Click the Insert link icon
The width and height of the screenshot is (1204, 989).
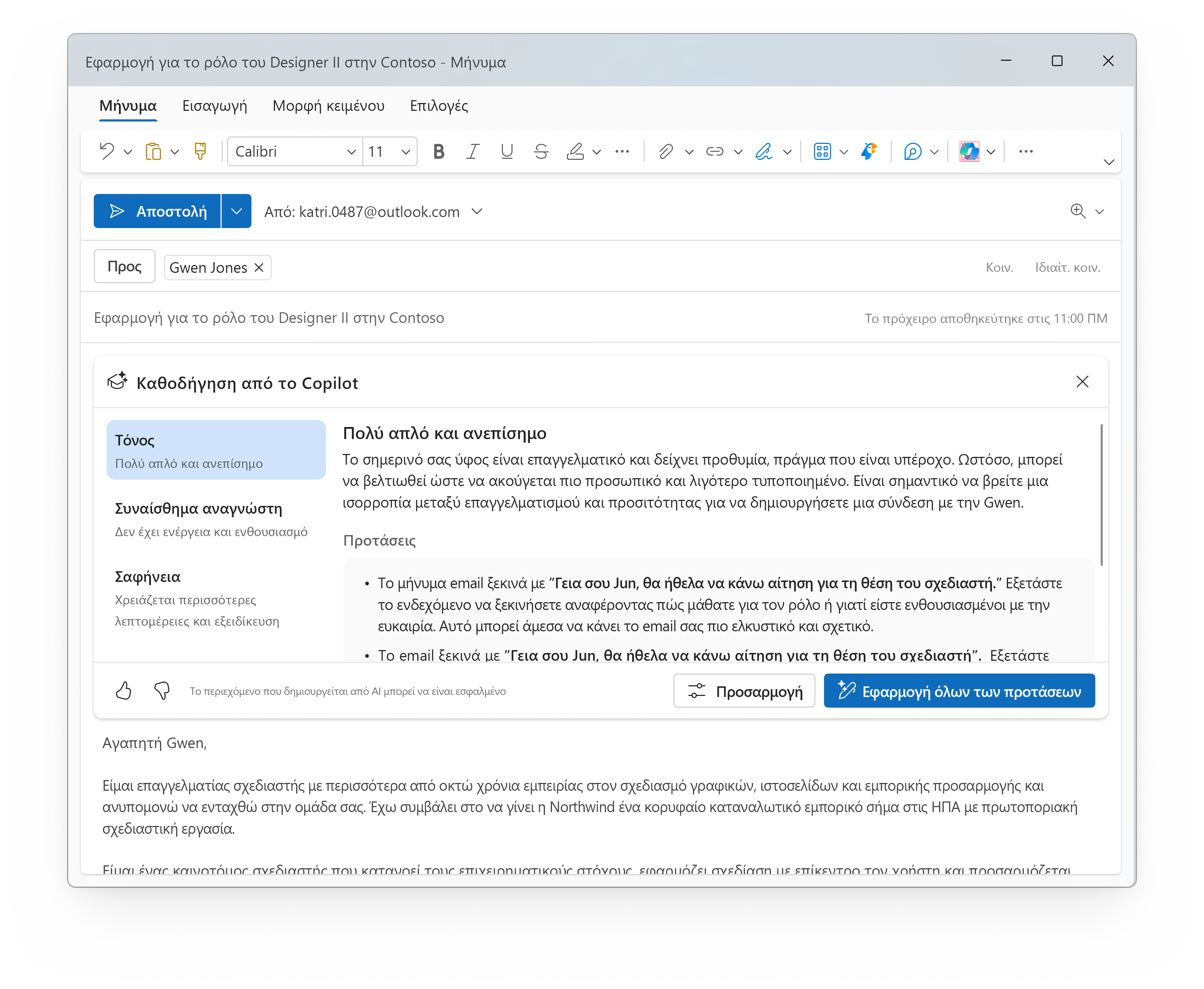click(715, 152)
